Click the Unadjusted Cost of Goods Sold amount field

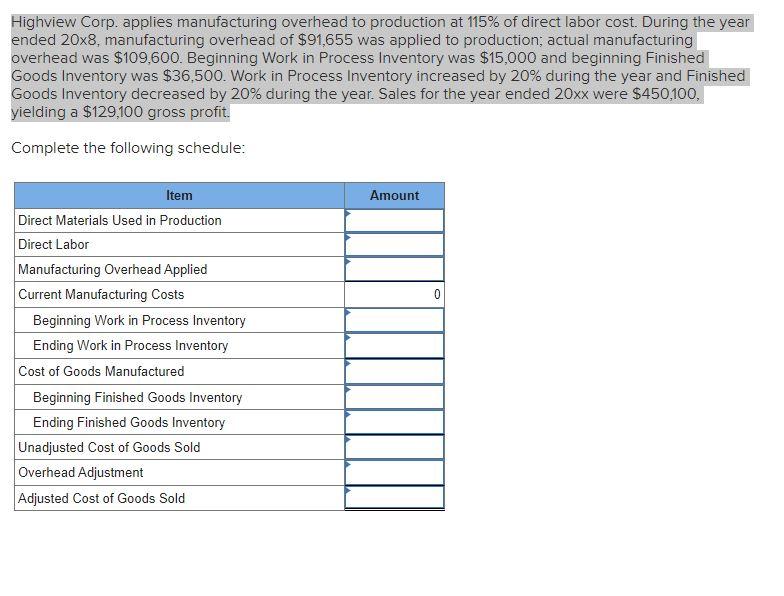point(394,448)
